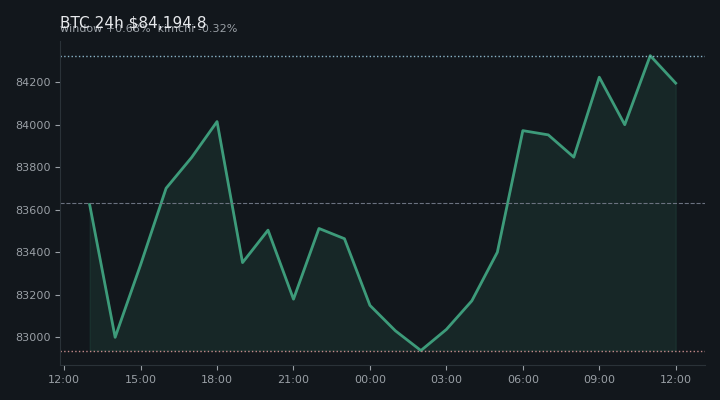Select the 84000 price axis label
This screenshot has height=400, width=720.
click(33, 125)
